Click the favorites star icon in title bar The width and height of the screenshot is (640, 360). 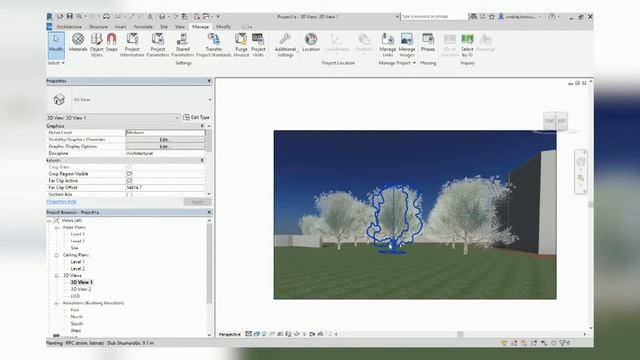pyautogui.click(x=492, y=17)
